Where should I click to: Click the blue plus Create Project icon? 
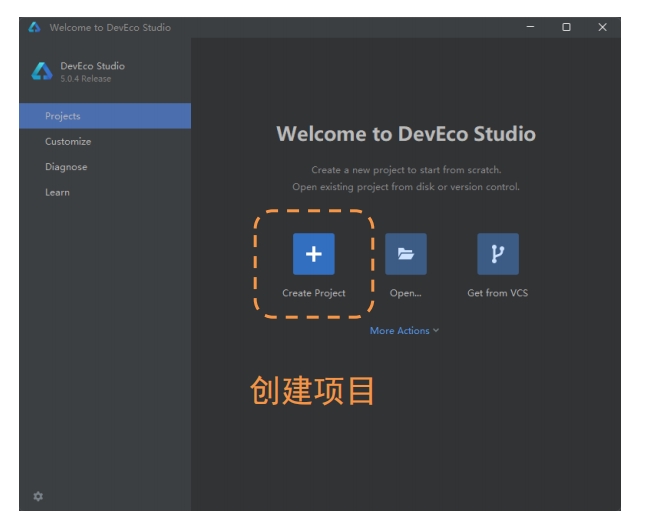click(313, 254)
